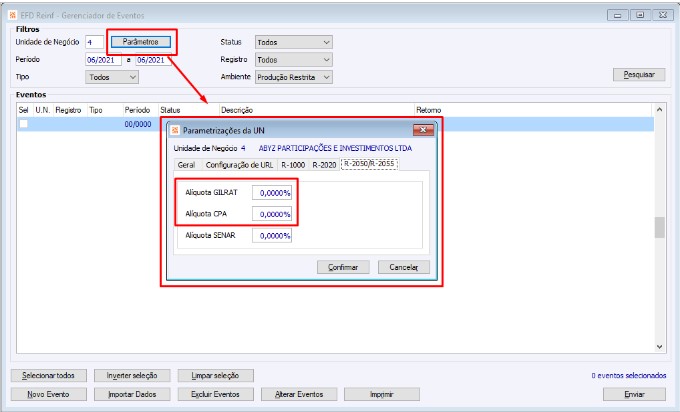This screenshot has width=680, height=412.
Task: Click the Alterar Eventos button
Action: coord(299,394)
